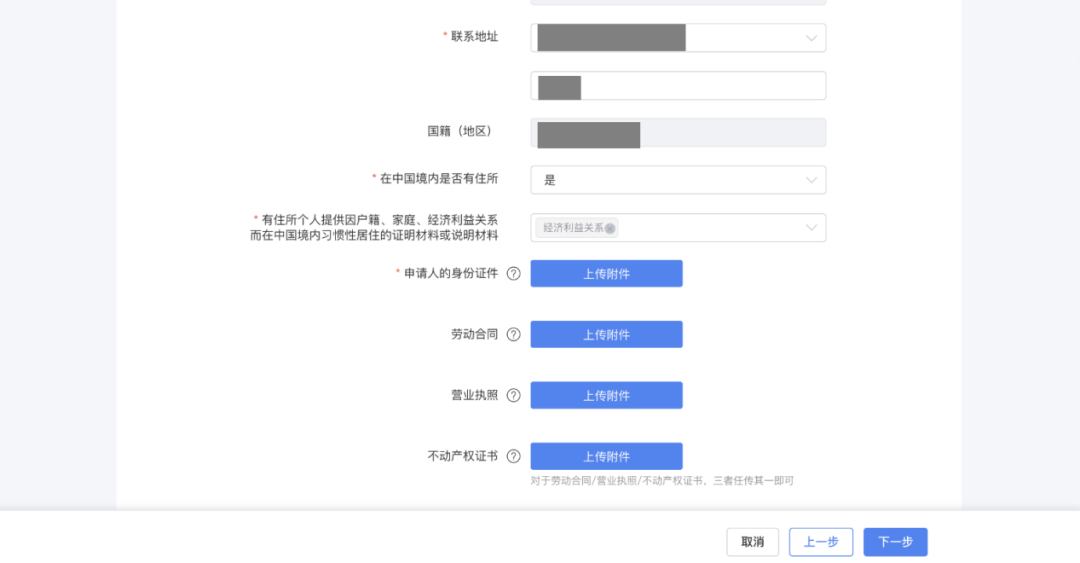1080x563 pixels.
Task: Upload attachment for 申请人的身份证件
Action: click(606, 274)
